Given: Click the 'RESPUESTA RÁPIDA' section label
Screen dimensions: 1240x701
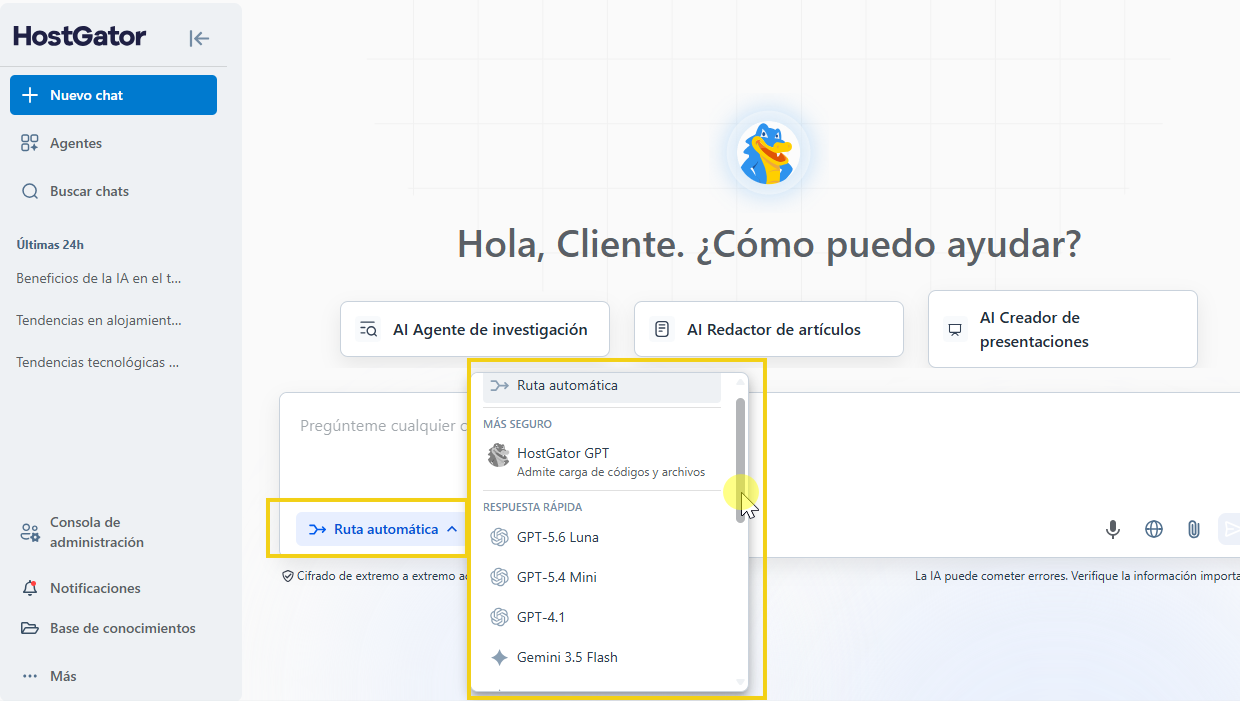Looking at the screenshot, I should (x=532, y=507).
